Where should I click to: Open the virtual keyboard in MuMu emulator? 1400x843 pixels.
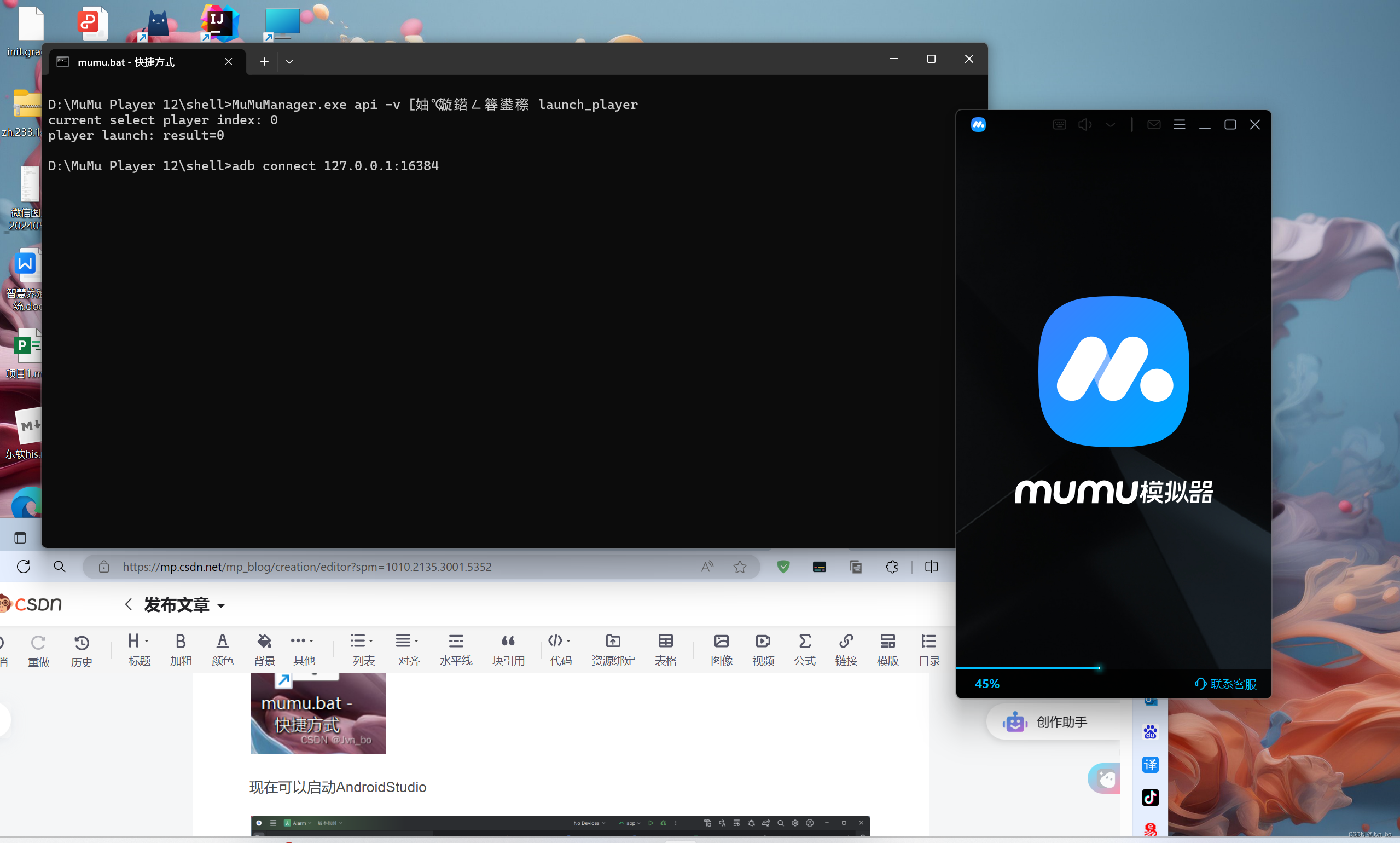pos(1059,124)
